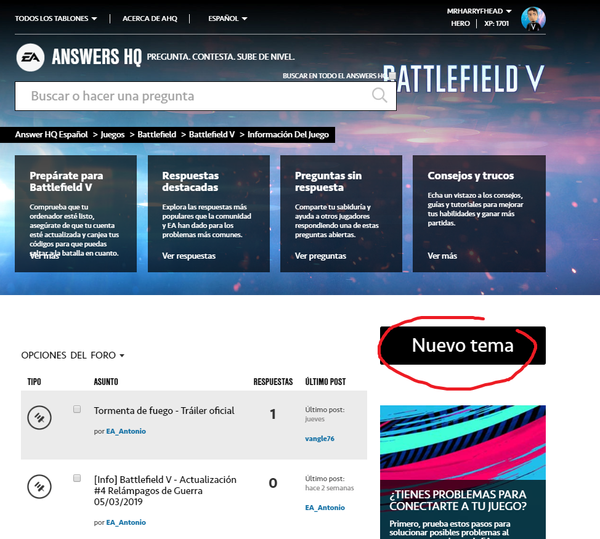
Task: Click the Answers HQ title text
Action: [x=97, y=57]
